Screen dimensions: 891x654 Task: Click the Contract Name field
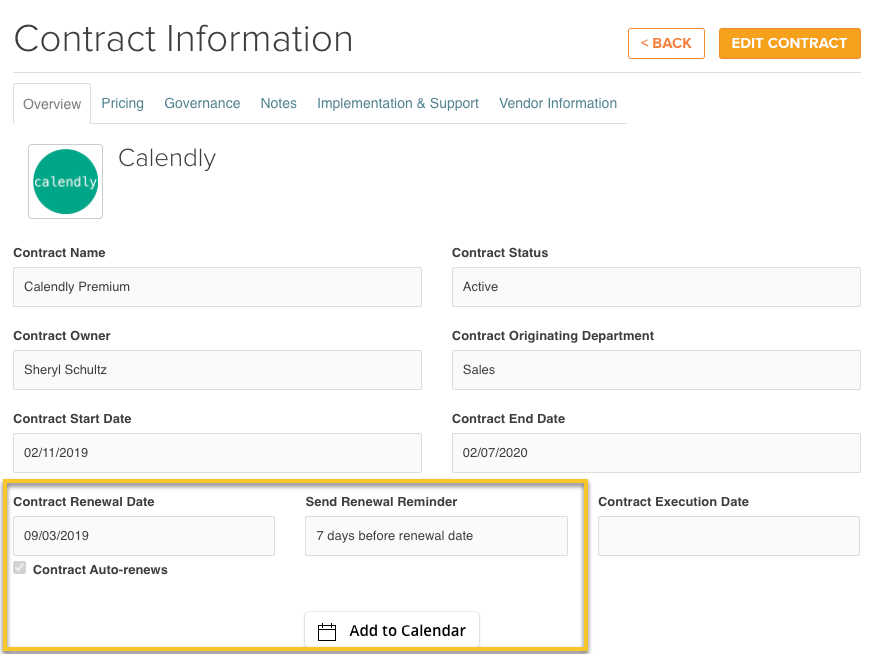point(218,287)
